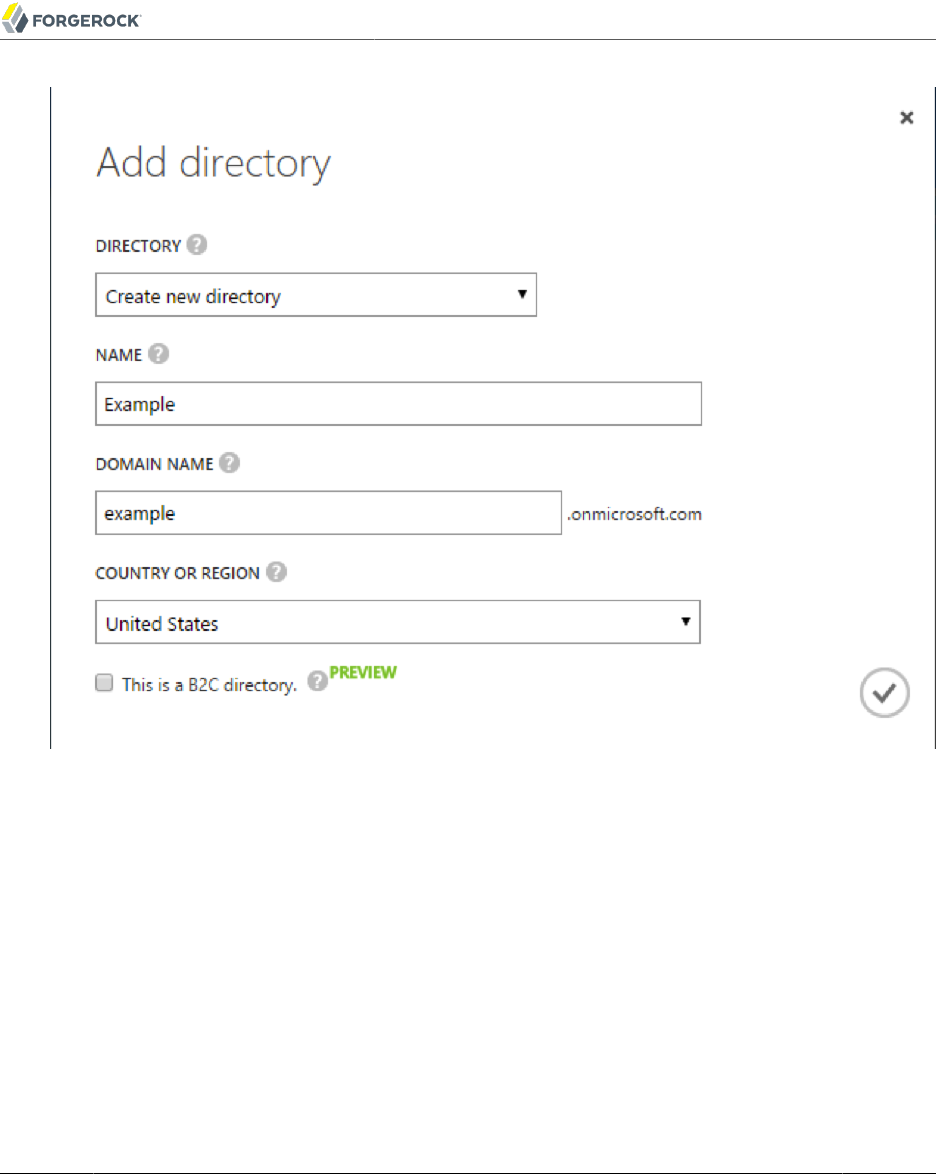The image size is (936, 1174).
Task: Open the 'Create new directory' dropdown
Action: click(315, 296)
